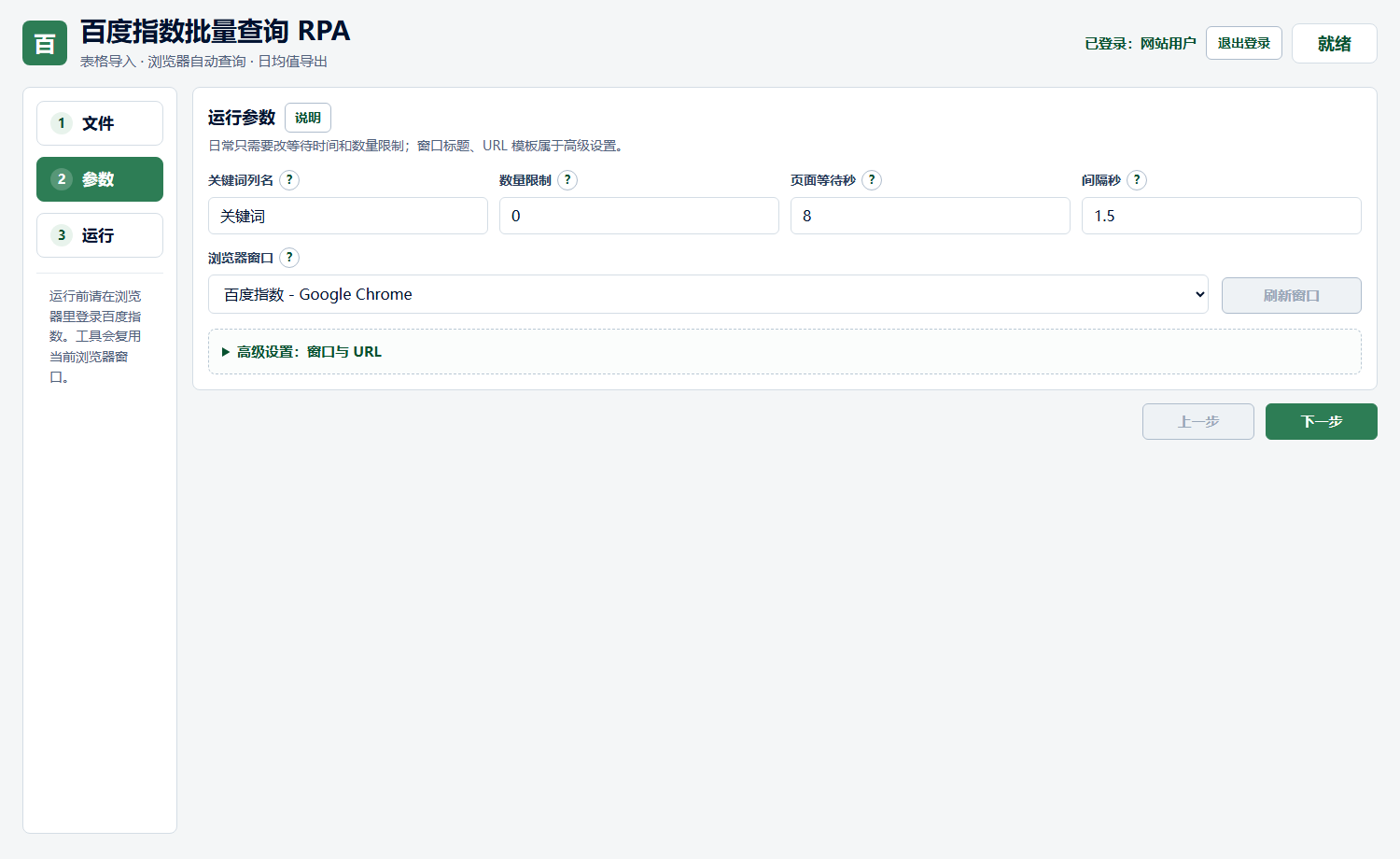
Task: Open the 间隔秒 help icon
Action: click(1137, 180)
